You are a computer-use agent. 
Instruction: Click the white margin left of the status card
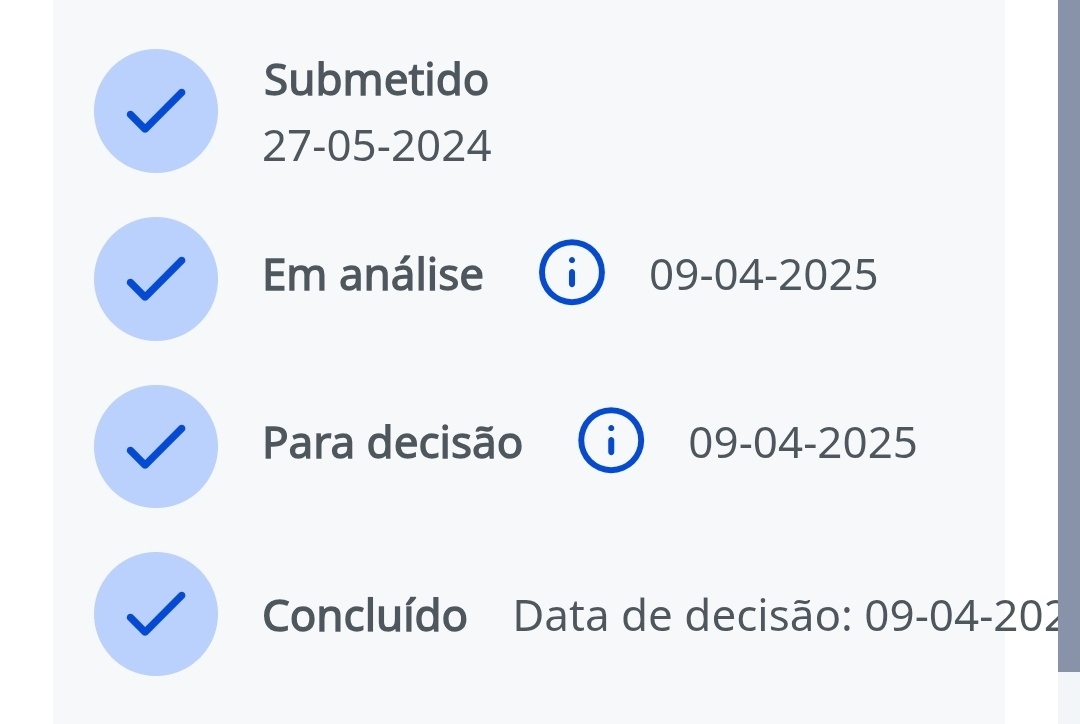click(x=25, y=360)
